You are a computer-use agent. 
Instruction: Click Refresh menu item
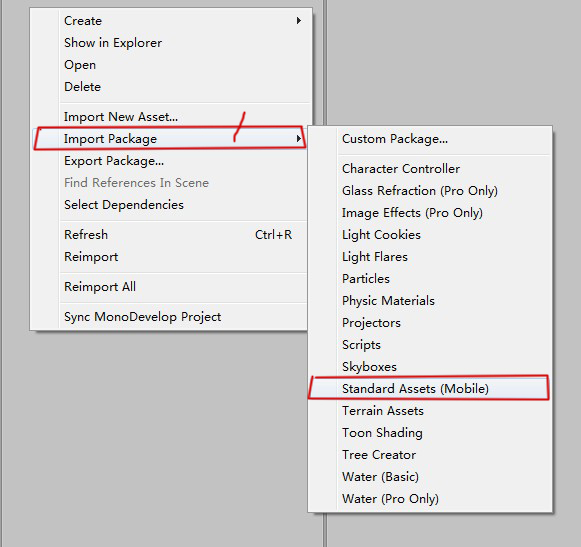tap(86, 235)
